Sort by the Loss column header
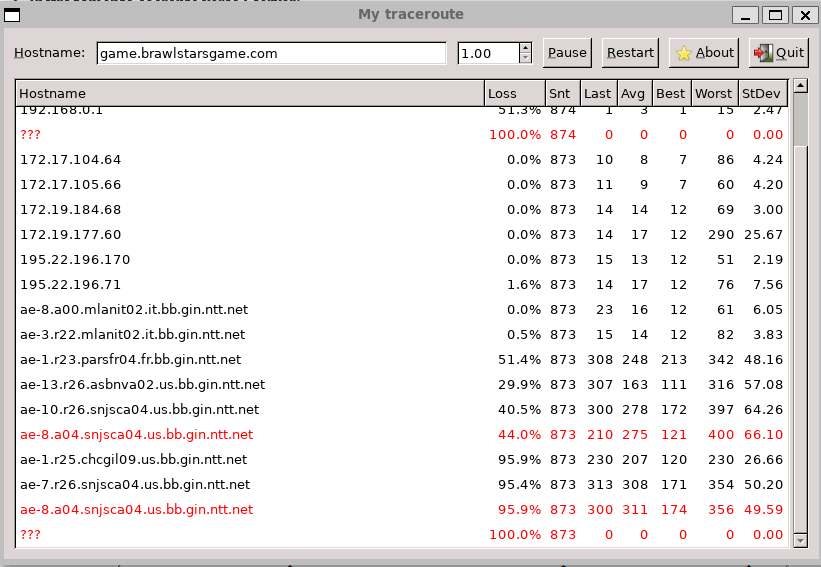Screen dimensions: 821x567 (514, 93)
